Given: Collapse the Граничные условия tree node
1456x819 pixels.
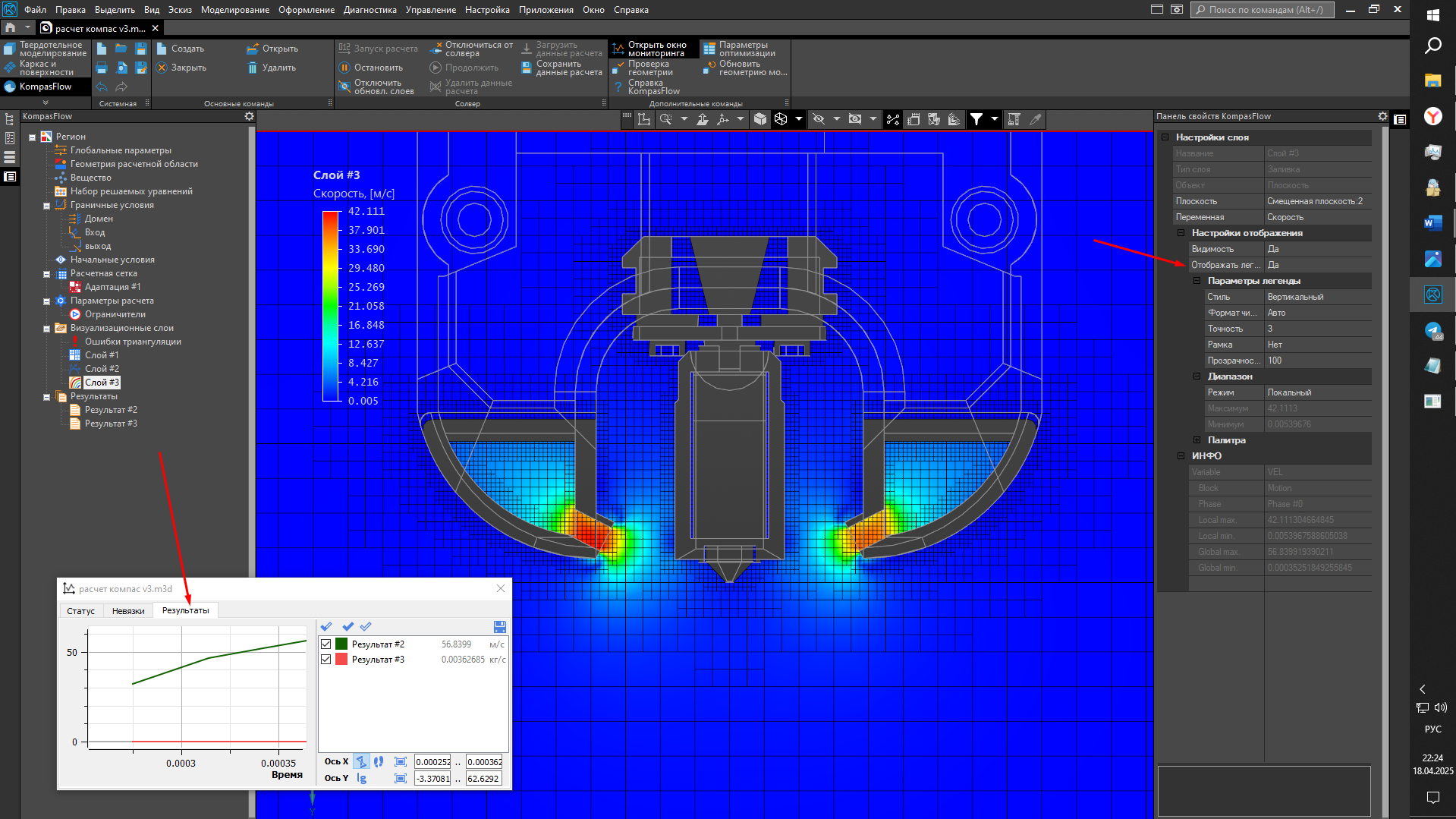Looking at the screenshot, I should point(46,206).
